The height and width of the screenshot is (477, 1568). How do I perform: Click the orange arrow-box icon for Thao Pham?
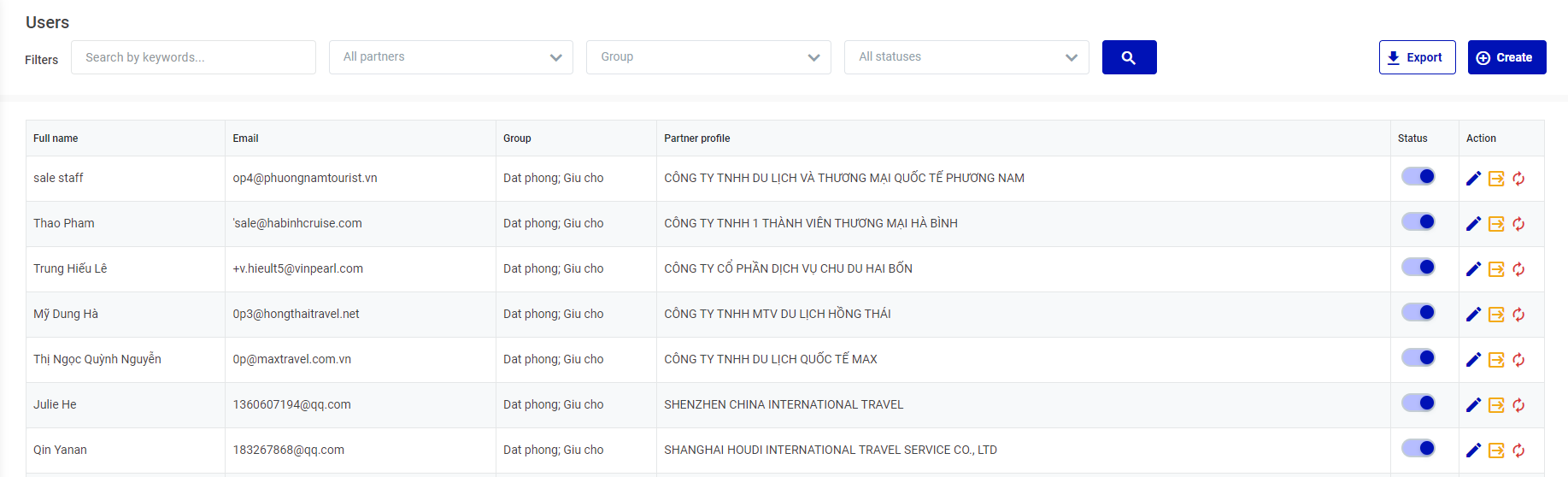point(1496,224)
